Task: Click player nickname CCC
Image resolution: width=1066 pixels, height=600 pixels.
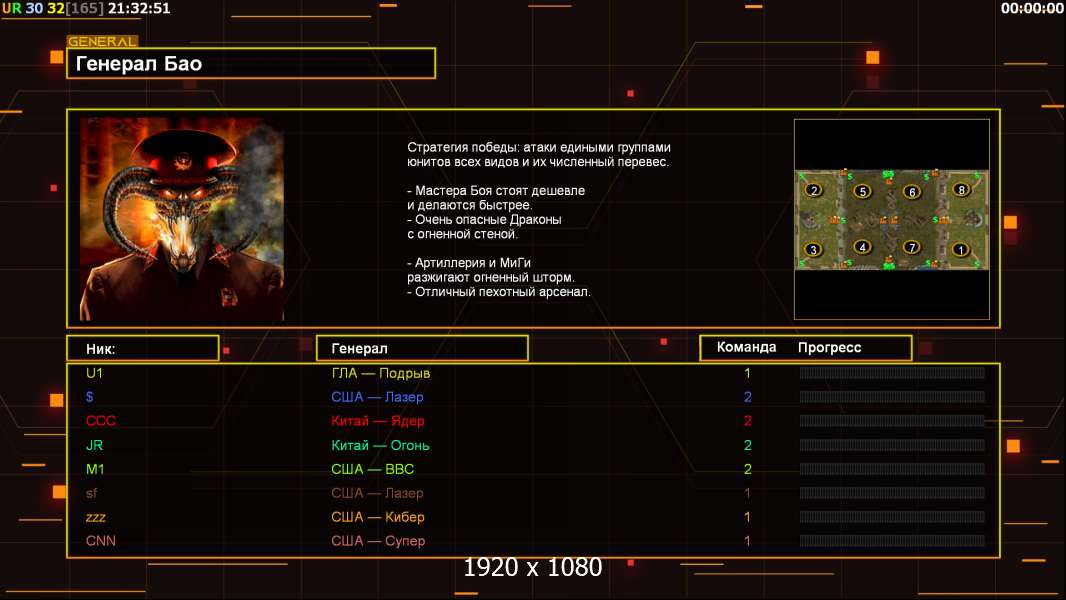Action: [x=101, y=421]
